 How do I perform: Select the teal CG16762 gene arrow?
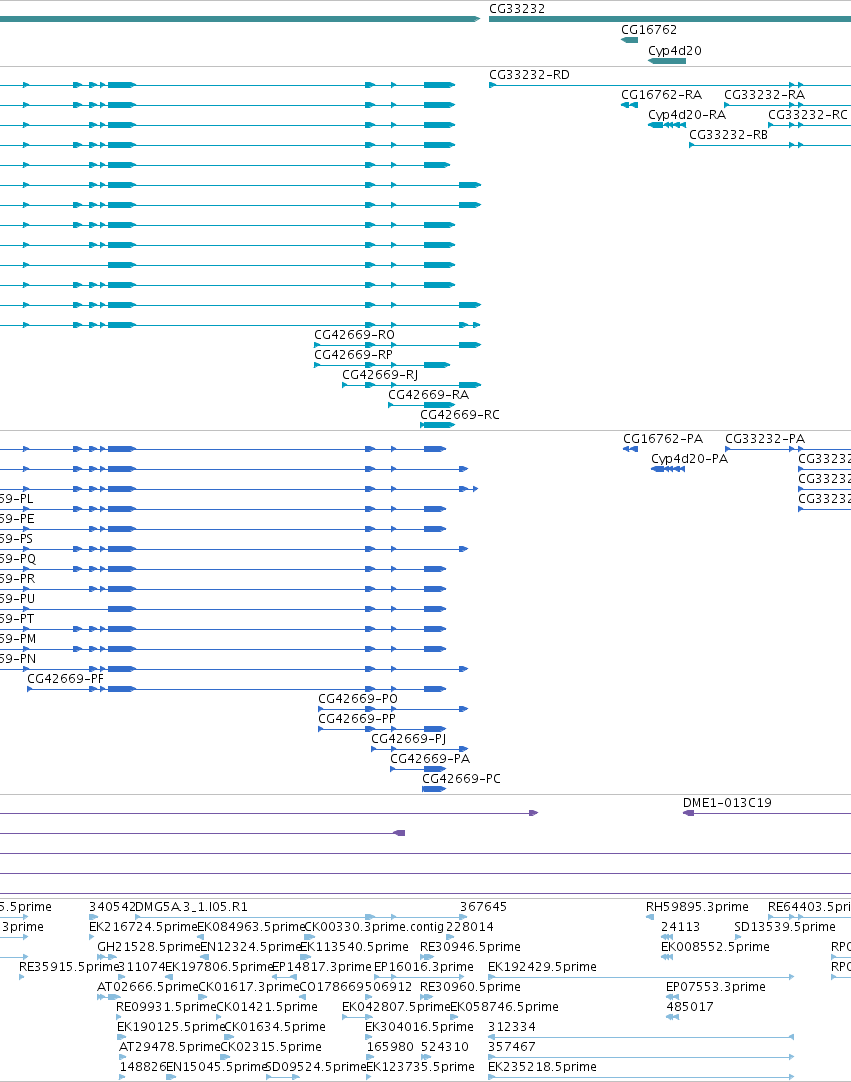pos(629,40)
